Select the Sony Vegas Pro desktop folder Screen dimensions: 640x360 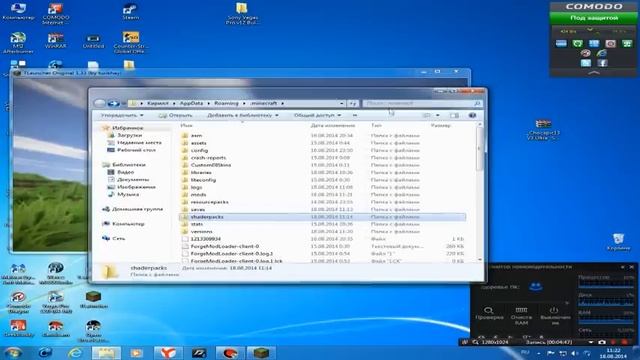pyautogui.click(x=242, y=13)
